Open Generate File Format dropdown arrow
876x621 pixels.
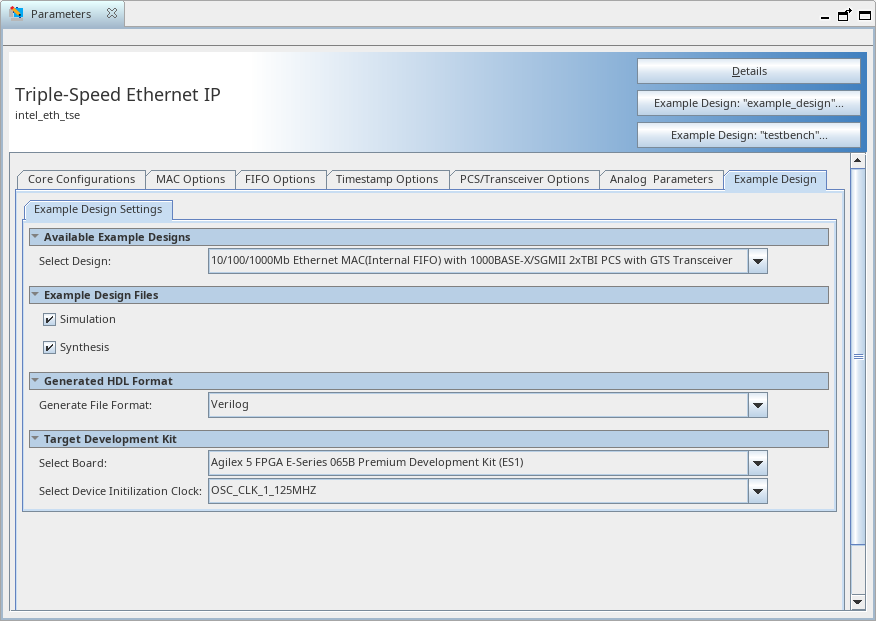click(x=758, y=405)
